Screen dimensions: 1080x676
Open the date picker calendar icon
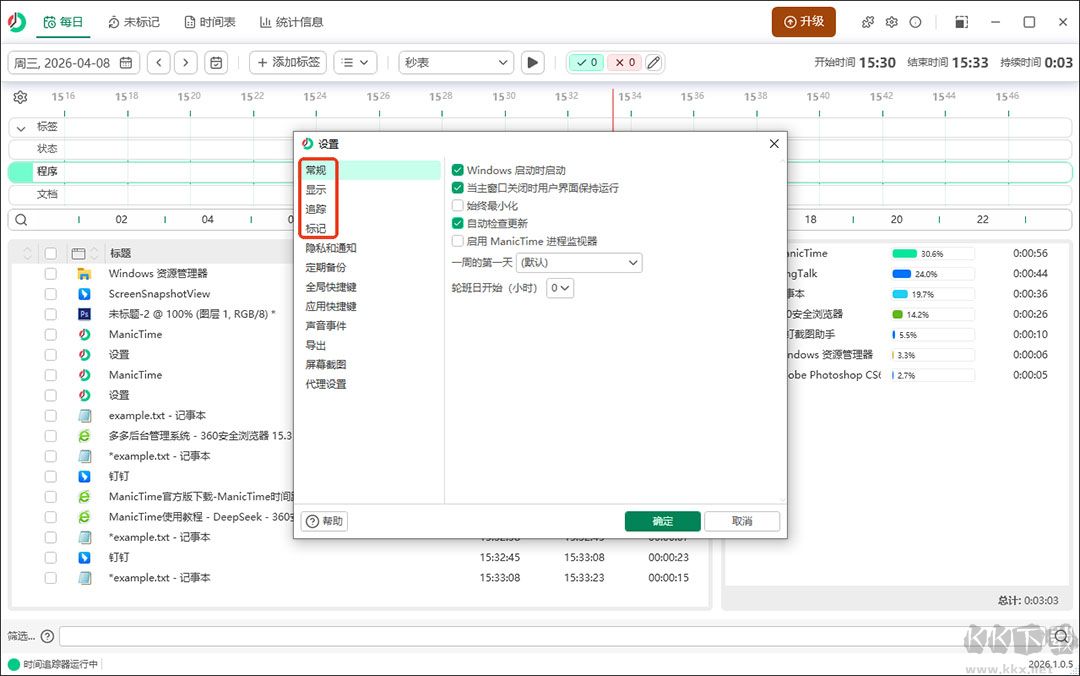(126, 63)
